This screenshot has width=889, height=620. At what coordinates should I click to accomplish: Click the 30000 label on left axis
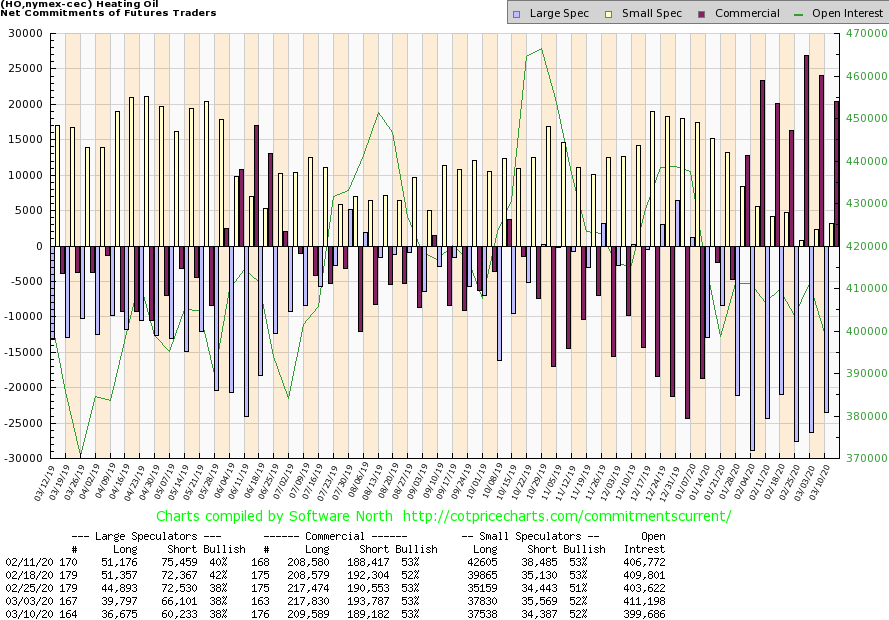(x=22, y=33)
